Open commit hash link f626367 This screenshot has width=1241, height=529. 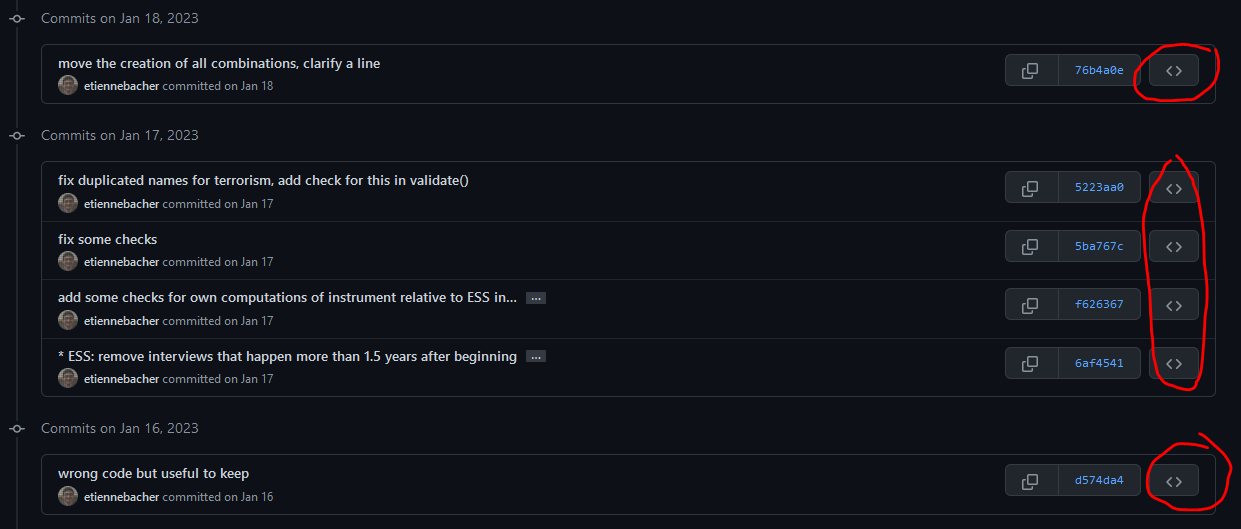coord(1099,305)
